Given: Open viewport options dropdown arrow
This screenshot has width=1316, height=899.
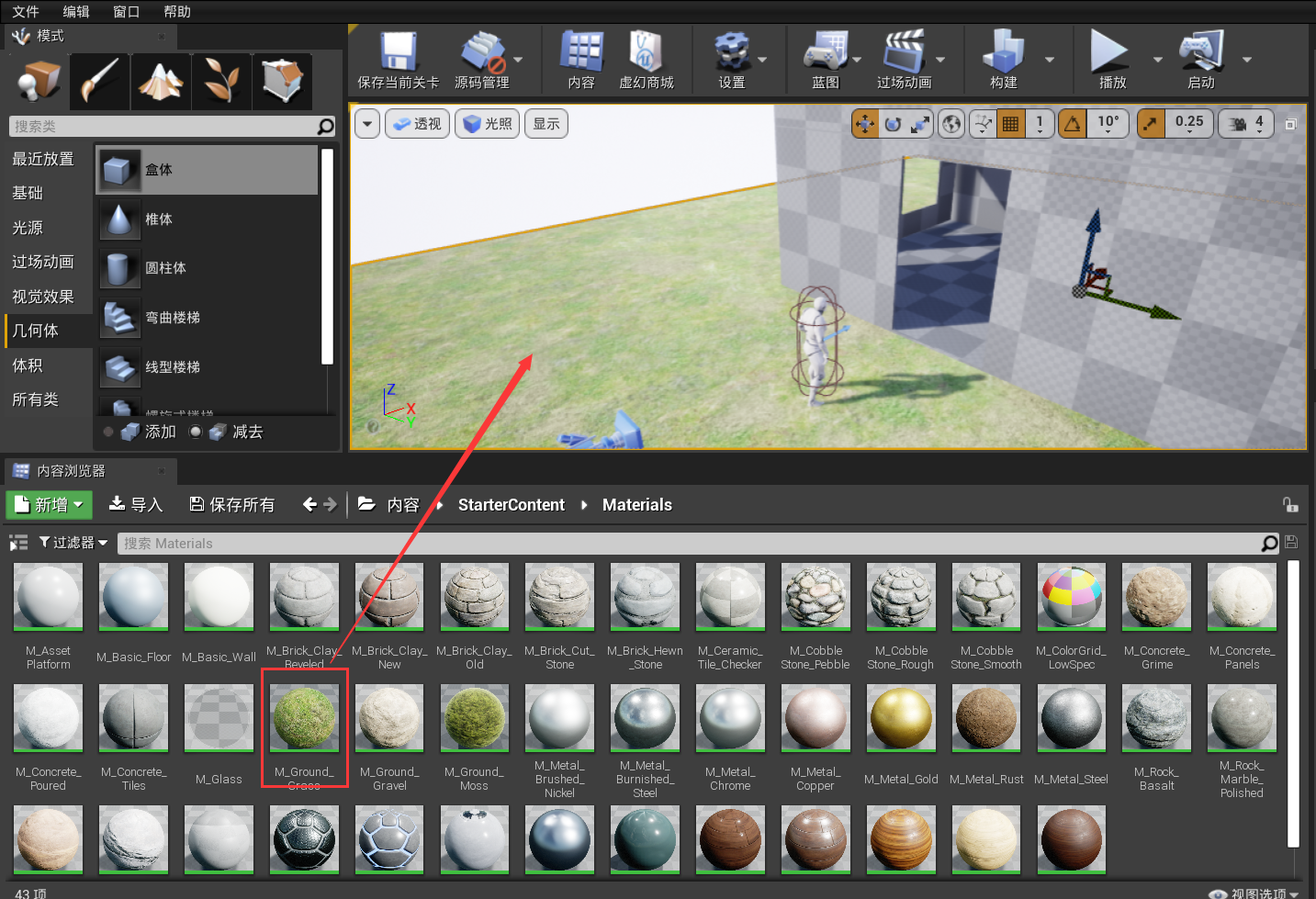Looking at the screenshot, I should [x=366, y=123].
